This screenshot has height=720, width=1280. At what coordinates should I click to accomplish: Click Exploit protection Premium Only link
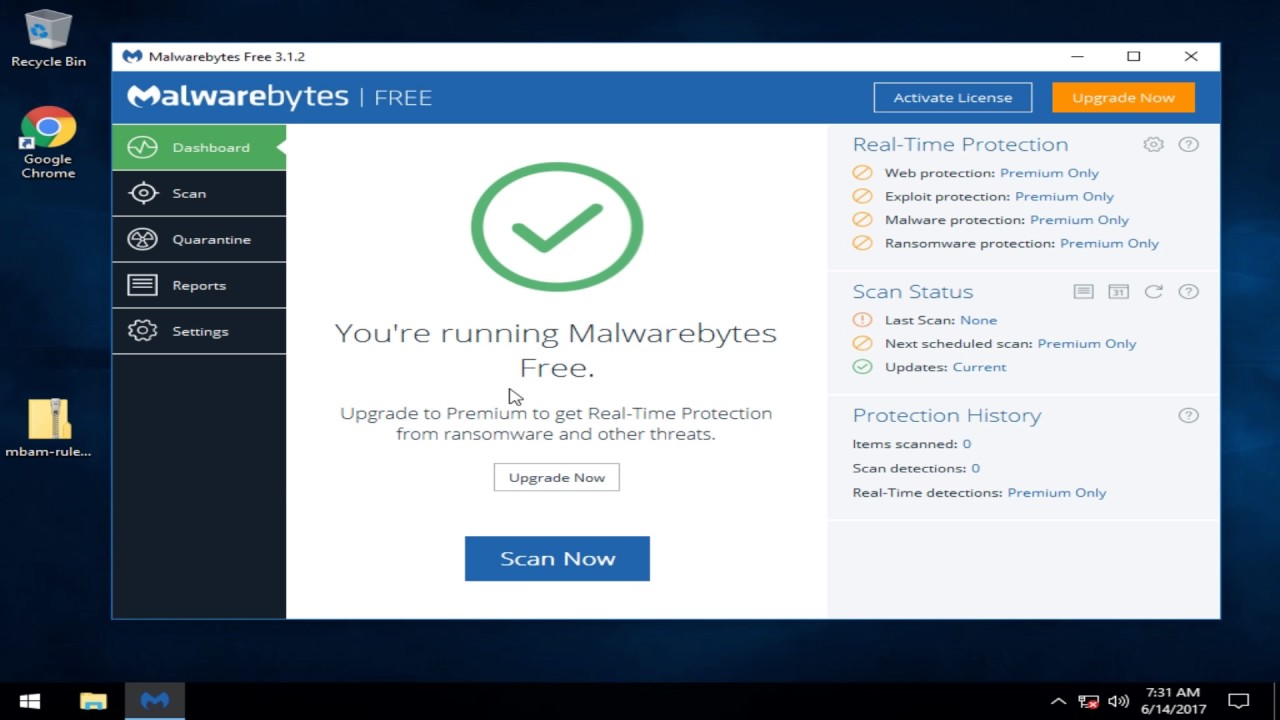click(1064, 196)
